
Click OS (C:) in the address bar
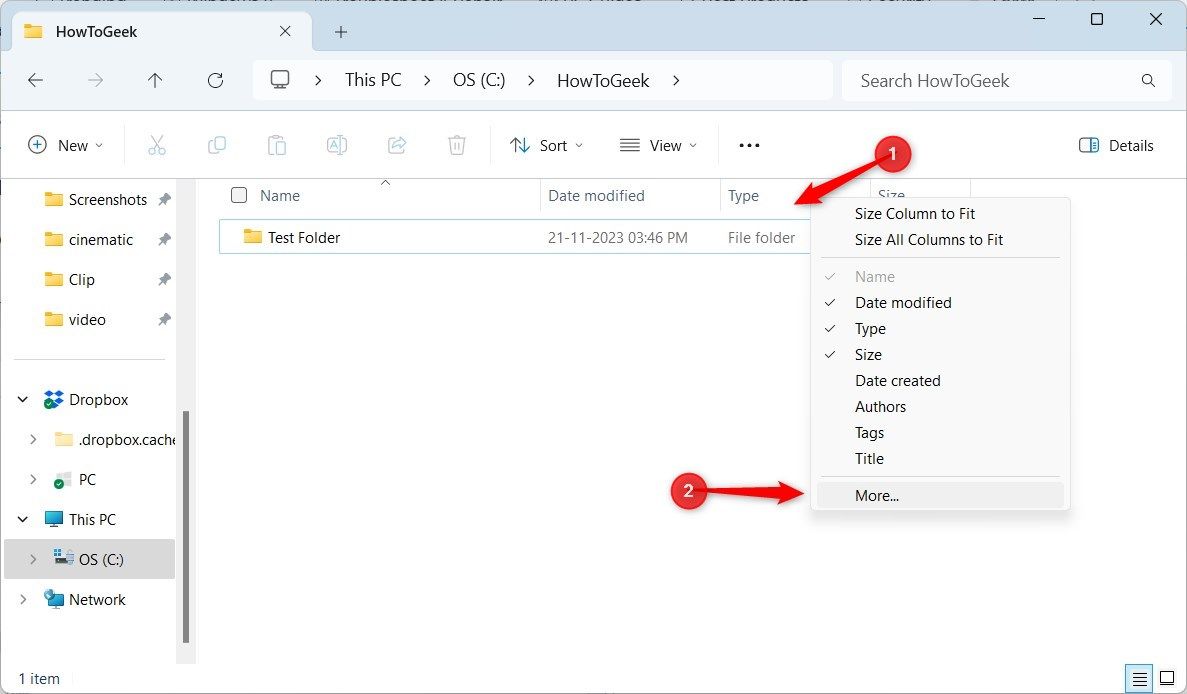pos(479,80)
